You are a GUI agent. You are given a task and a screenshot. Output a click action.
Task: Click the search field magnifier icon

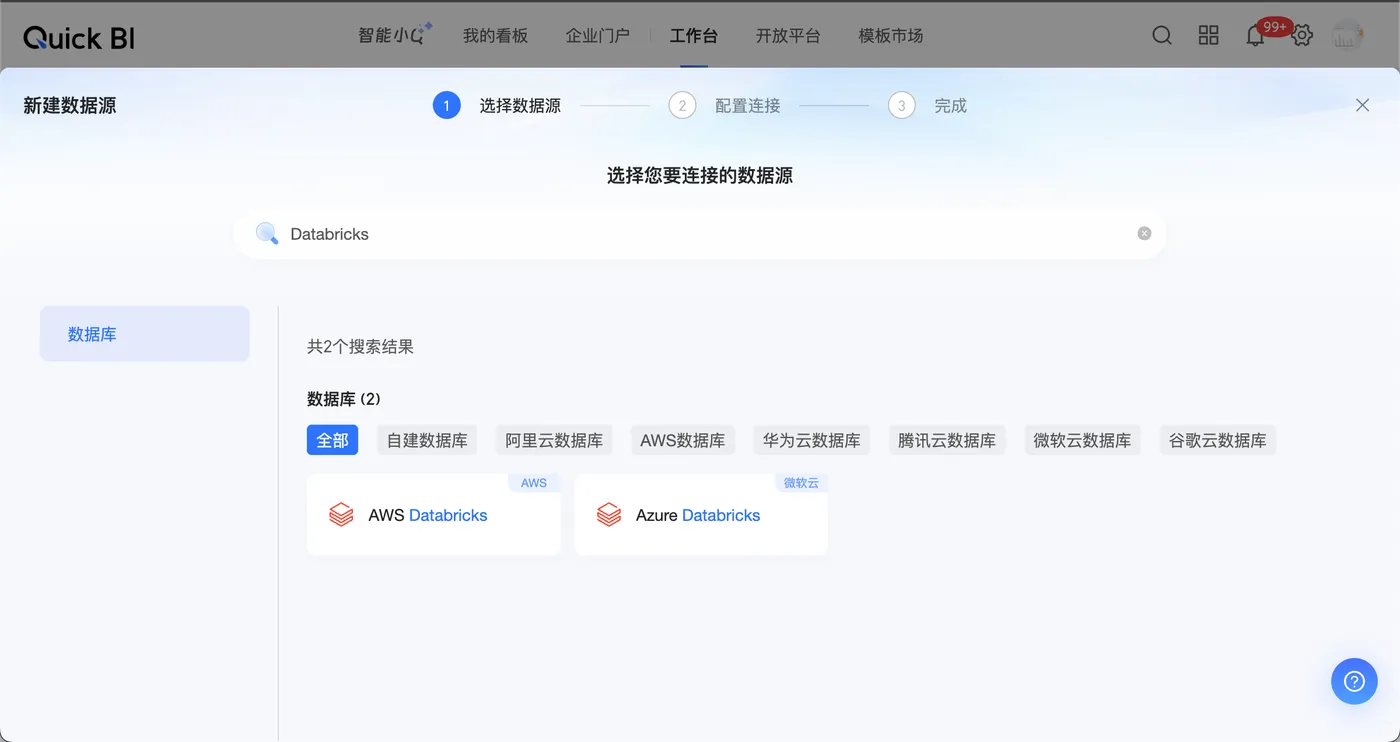point(267,234)
